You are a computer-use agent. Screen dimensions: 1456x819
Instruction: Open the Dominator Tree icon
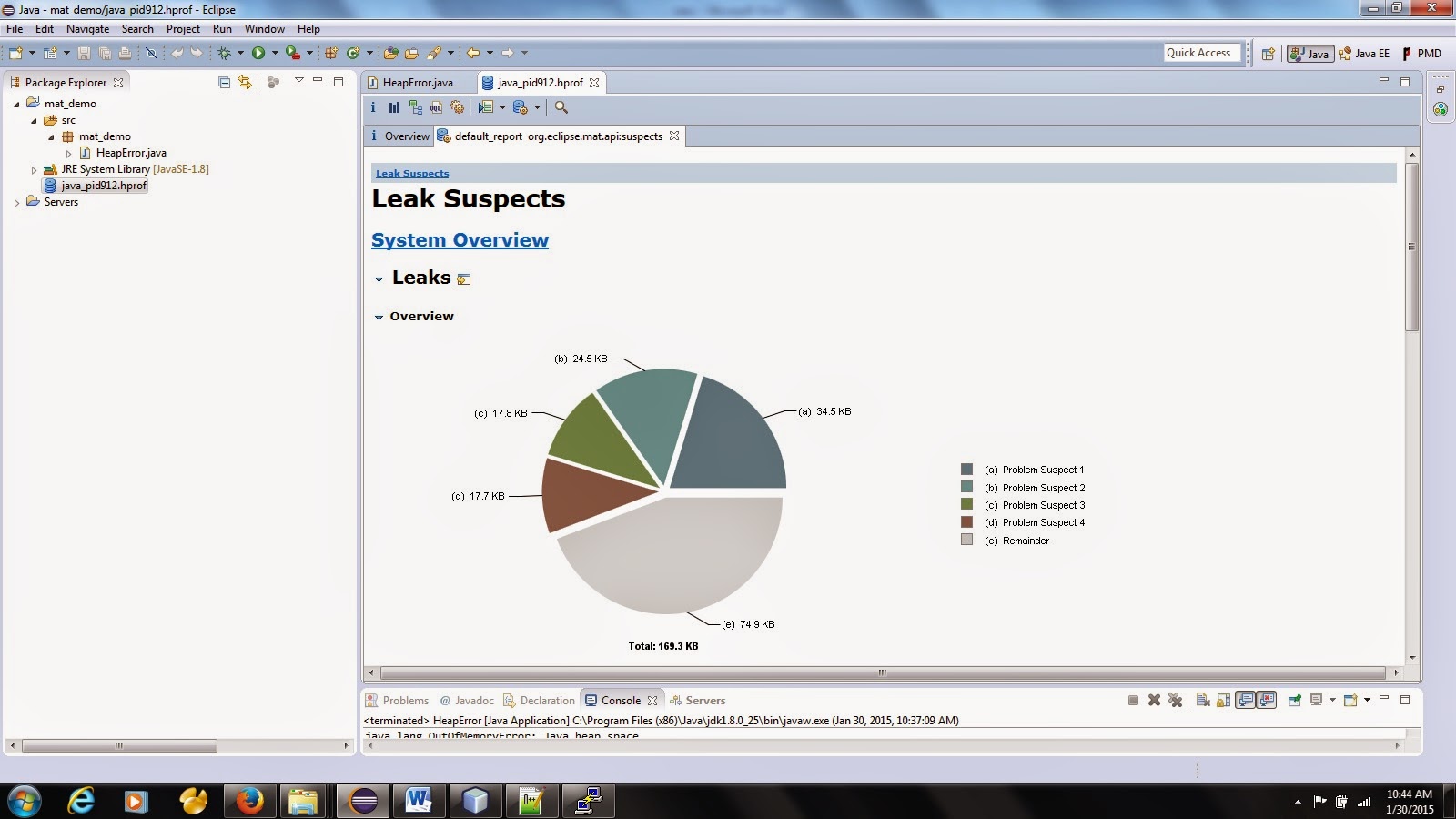click(416, 107)
